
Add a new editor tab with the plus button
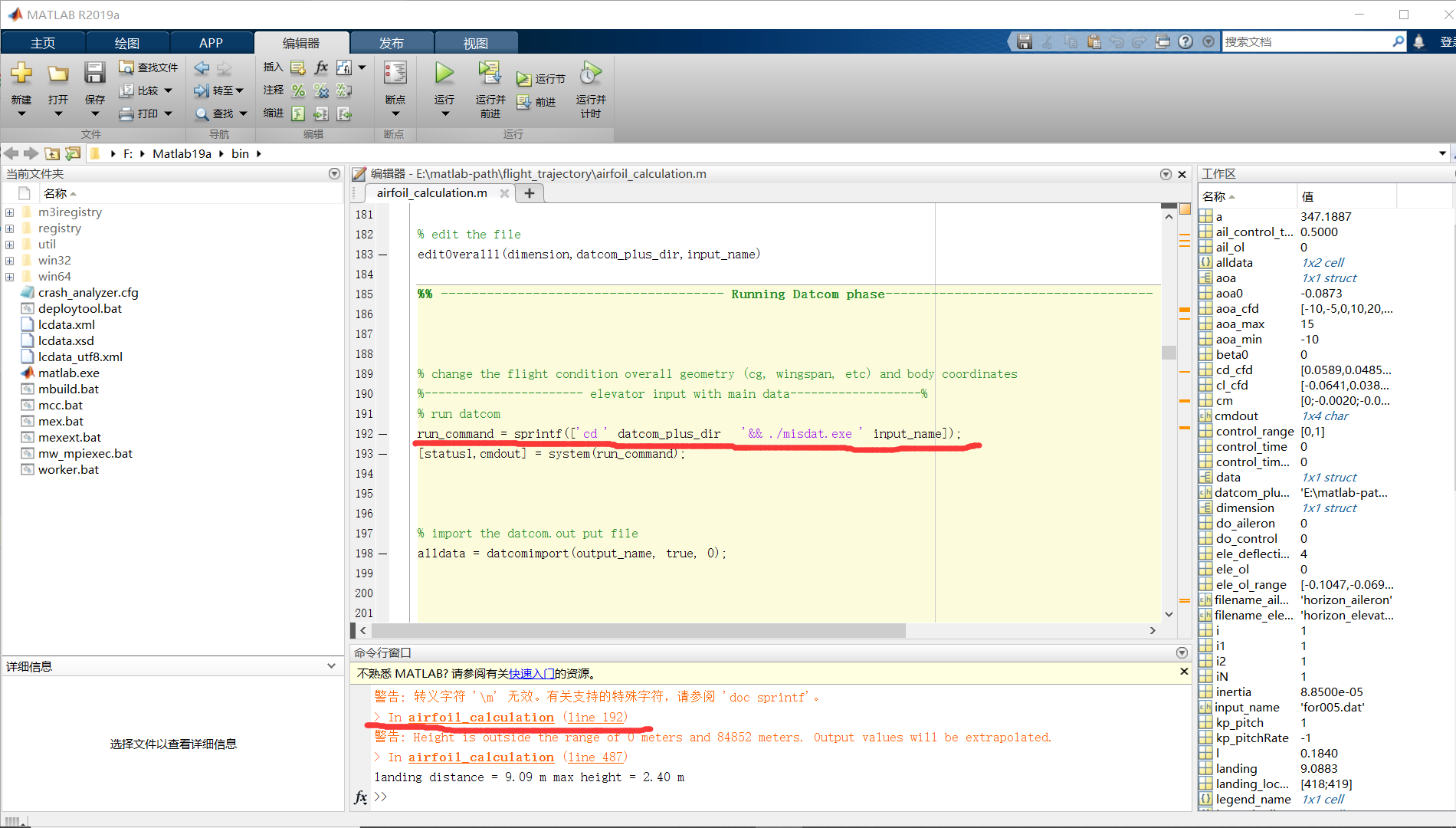[x=529, y=193]
